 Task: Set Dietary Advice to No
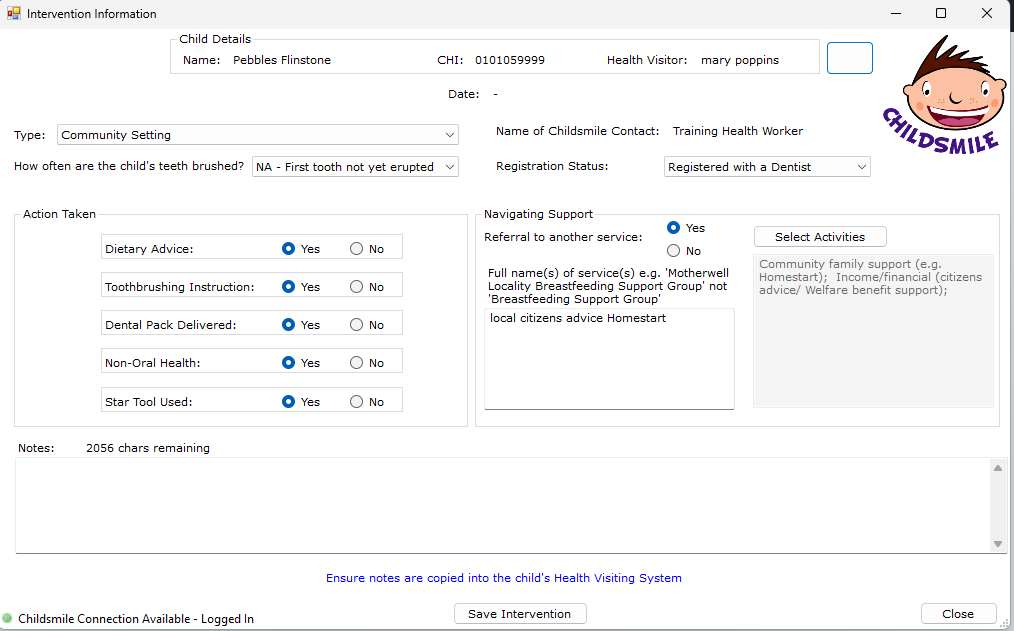(357, 249)
